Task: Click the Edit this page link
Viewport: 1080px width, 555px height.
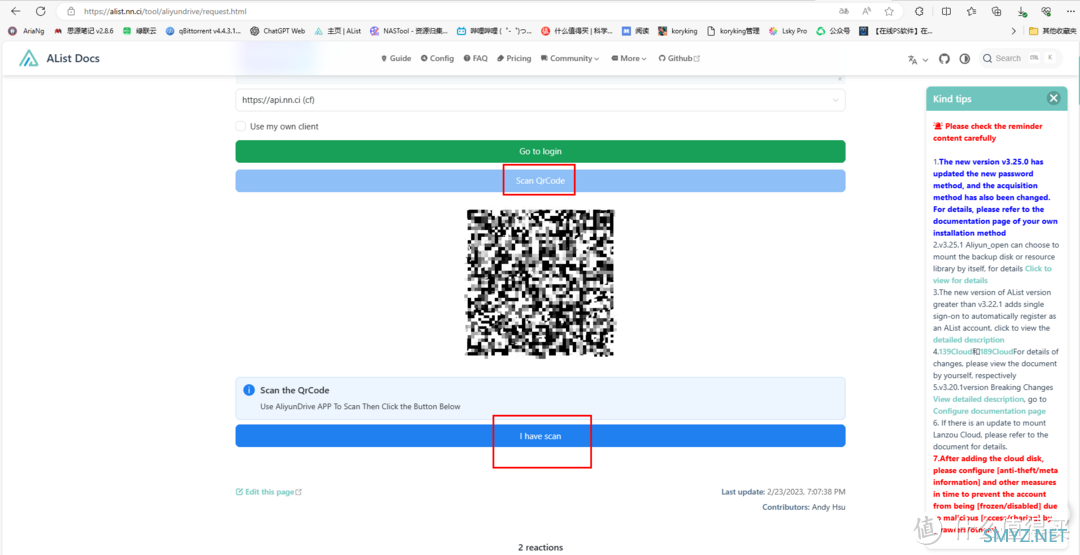Action: pyautogui.click(x=268, y=492)
